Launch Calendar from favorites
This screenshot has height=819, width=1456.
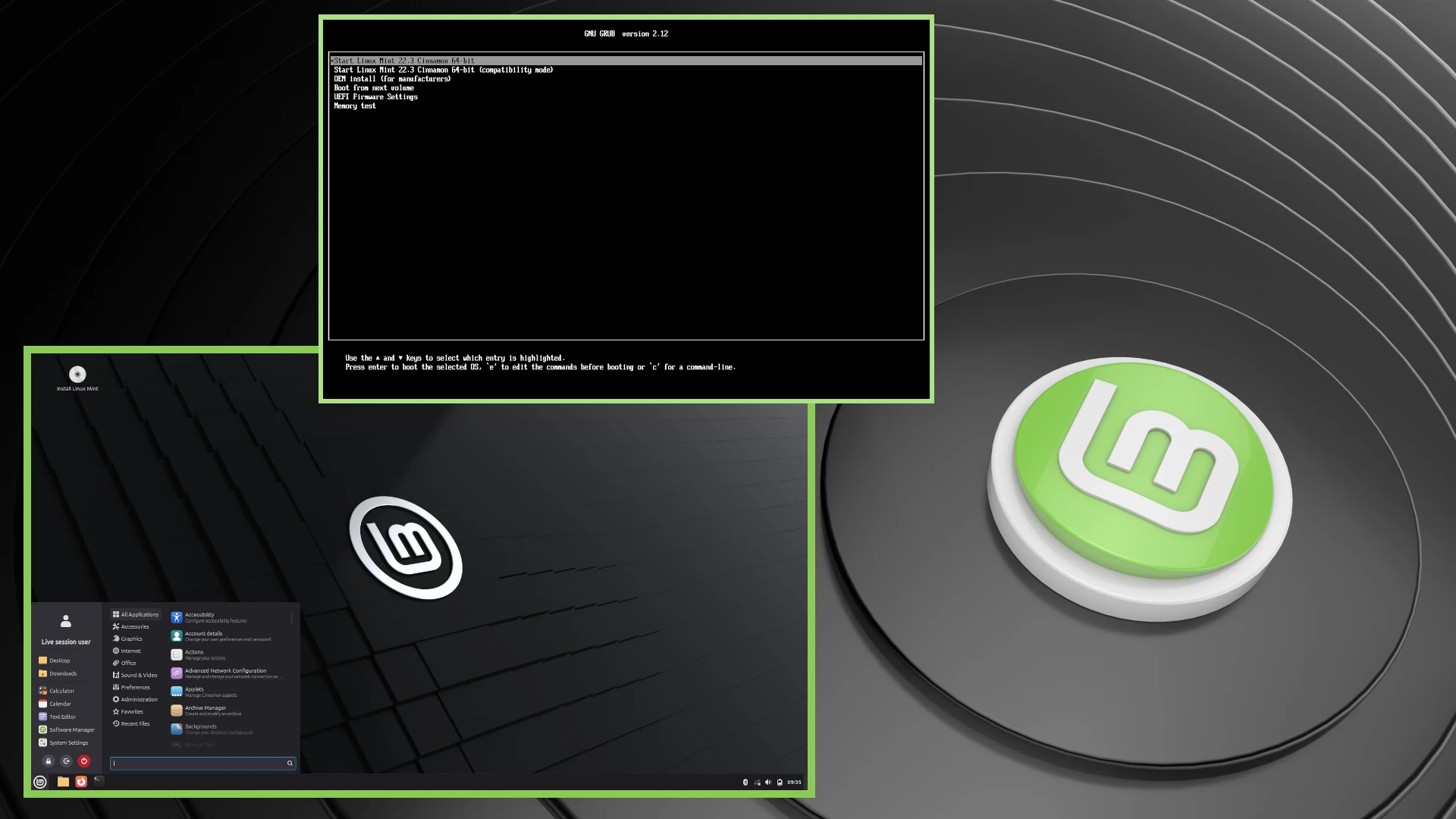pos(55,704)
